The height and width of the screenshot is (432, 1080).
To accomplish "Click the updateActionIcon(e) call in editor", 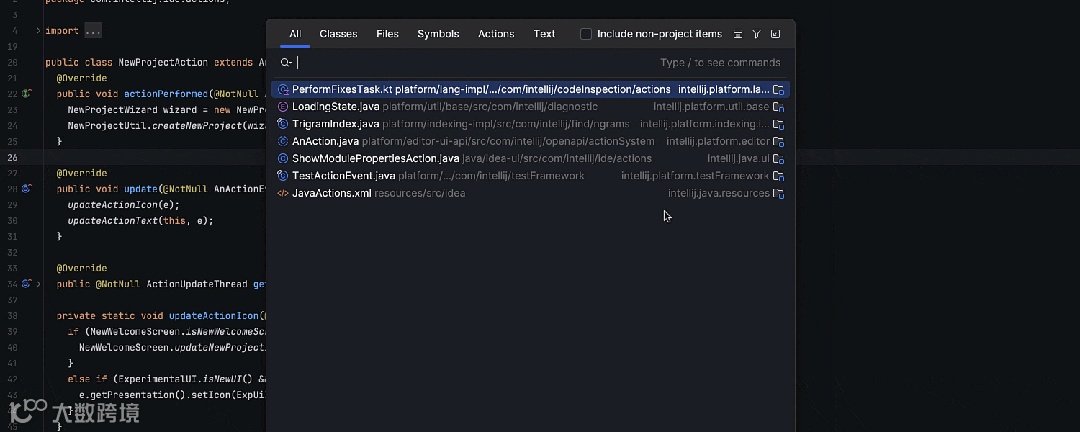I will tap(123, 205).
